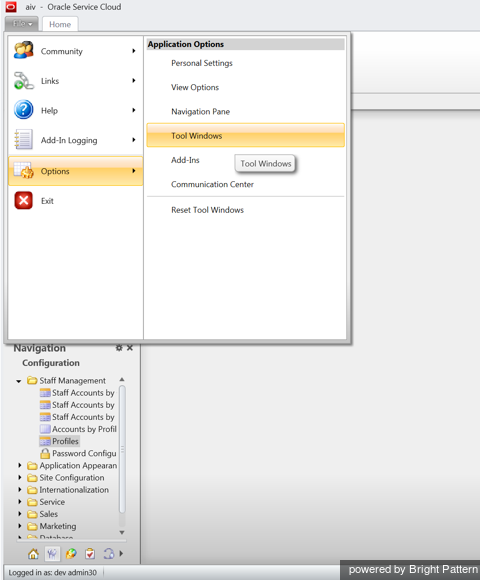Viewport: 480px width, 580px height.
Task: Open the File dropdown button
Action: [x=22, y=24]
